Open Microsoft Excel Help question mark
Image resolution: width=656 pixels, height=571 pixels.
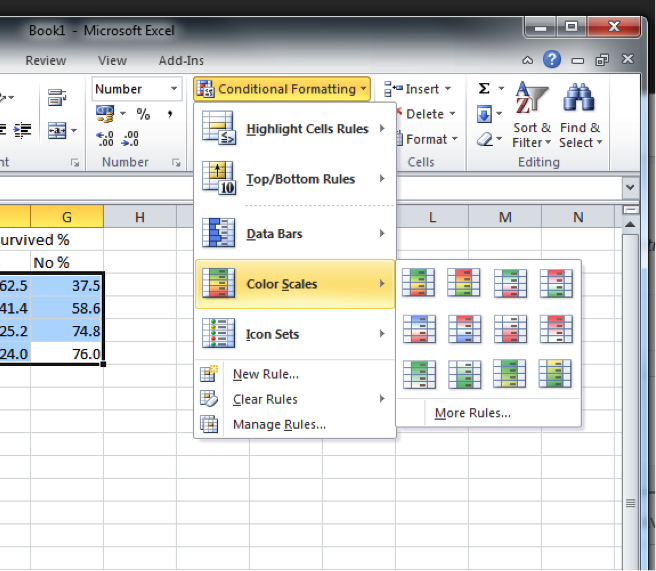[552, 60]
